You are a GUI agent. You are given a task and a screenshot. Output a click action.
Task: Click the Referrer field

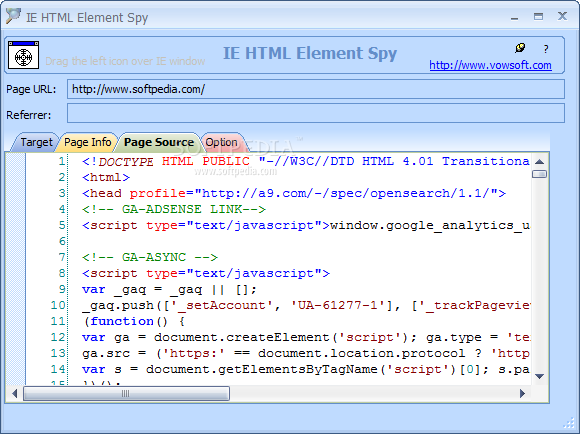(x=316, y=113)
